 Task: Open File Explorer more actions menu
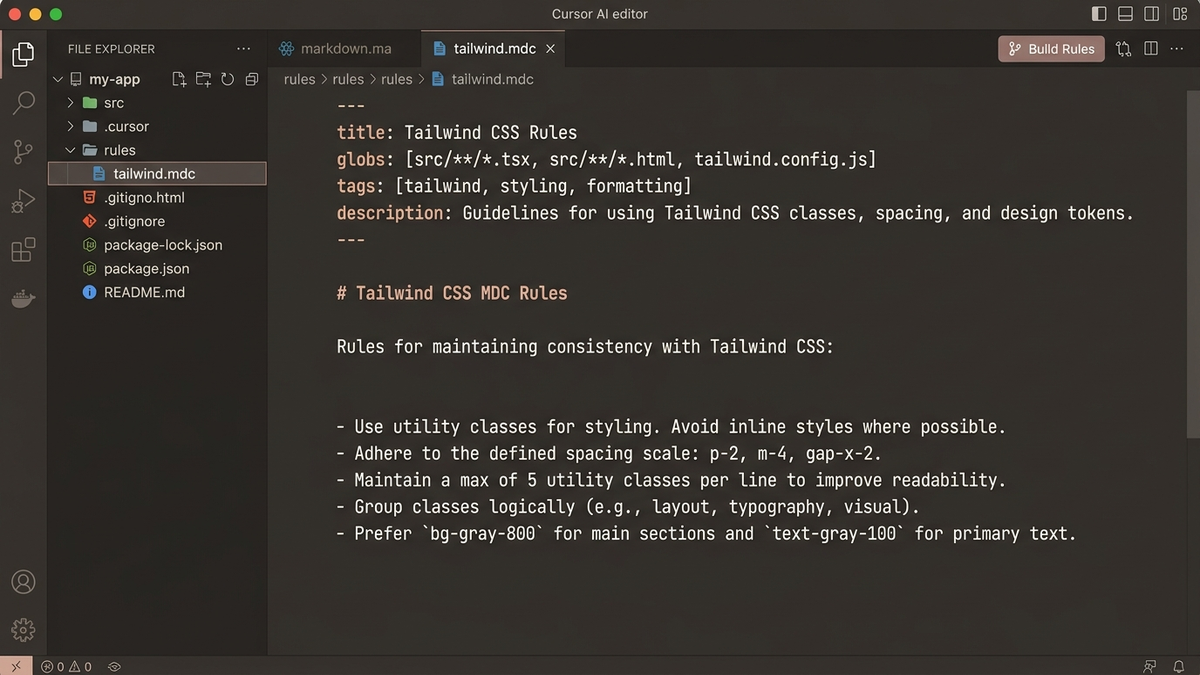(x=244, y=48)
